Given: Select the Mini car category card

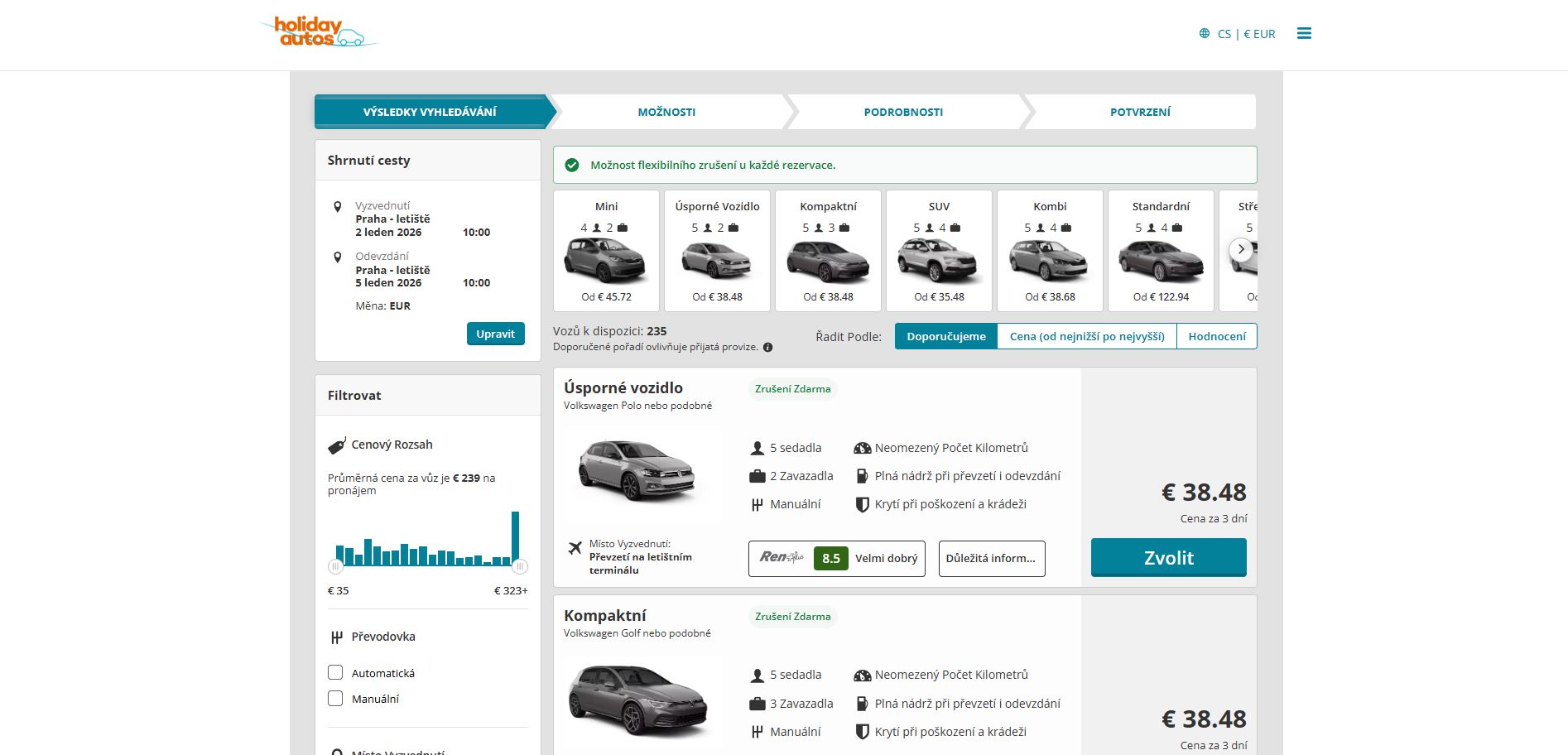Looking at the screenshot, I should 606,251.
